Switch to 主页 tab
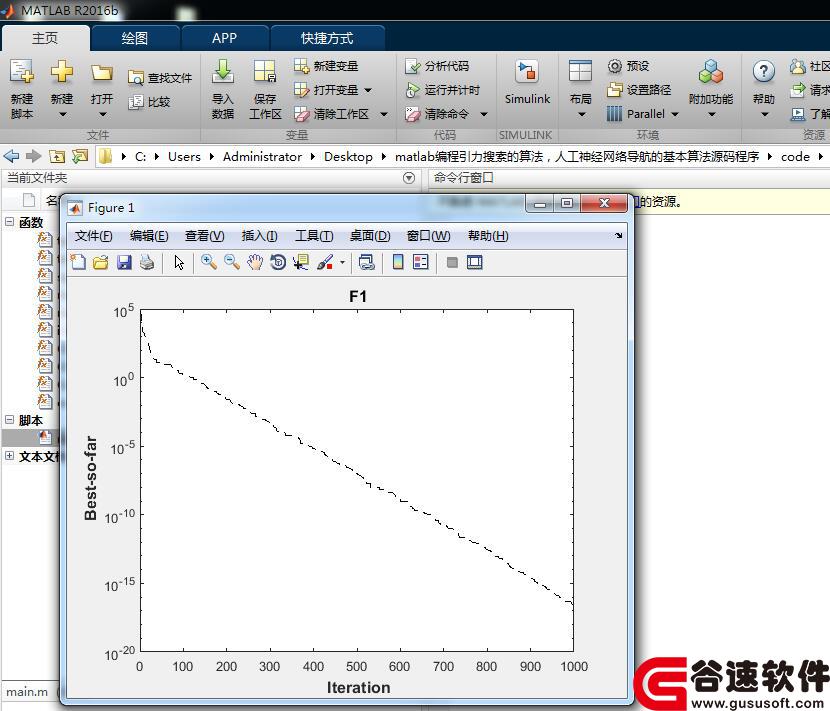Screen dimensions: 830x711 (x=46, y=38)
